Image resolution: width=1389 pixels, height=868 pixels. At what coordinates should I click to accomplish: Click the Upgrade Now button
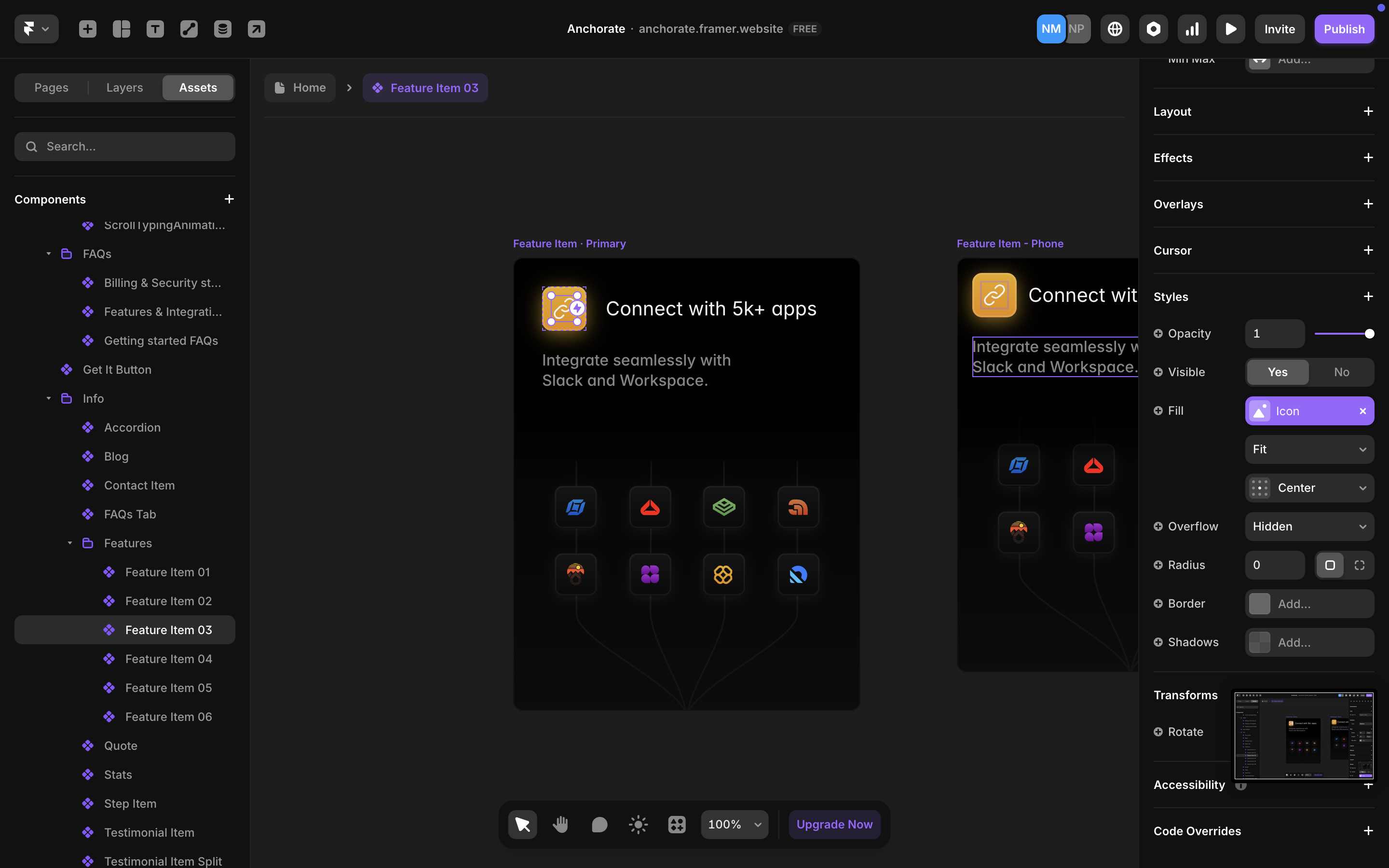[x=834, y=825]
